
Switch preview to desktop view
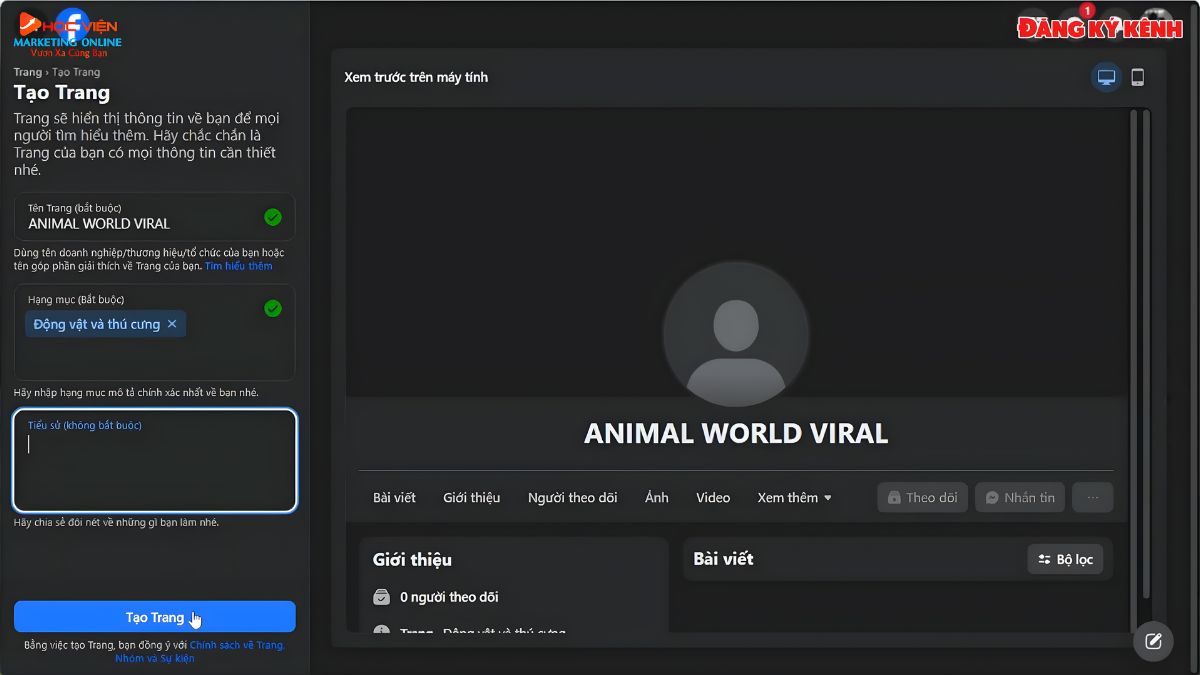1105,75
